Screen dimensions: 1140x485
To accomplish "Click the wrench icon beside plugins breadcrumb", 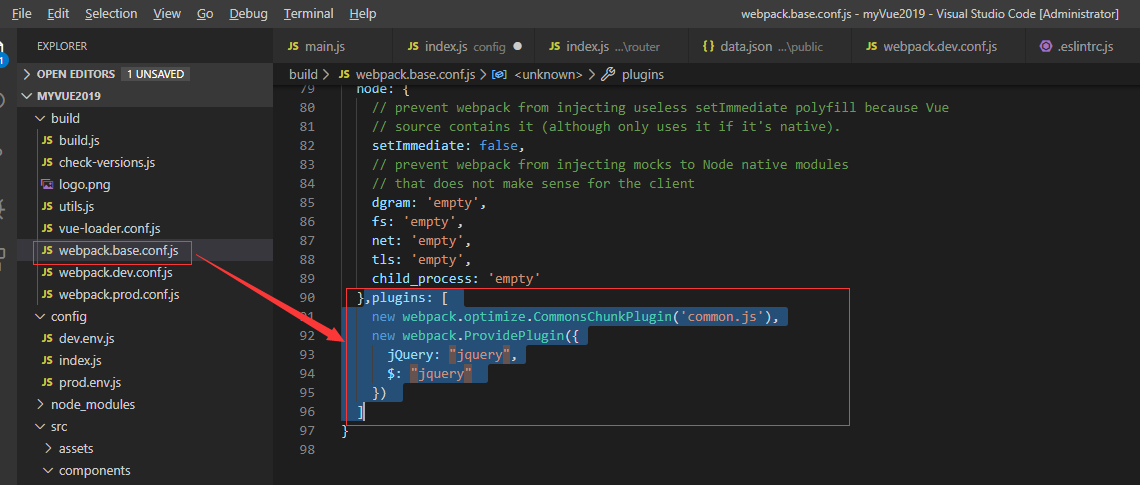I will point(608,74).
